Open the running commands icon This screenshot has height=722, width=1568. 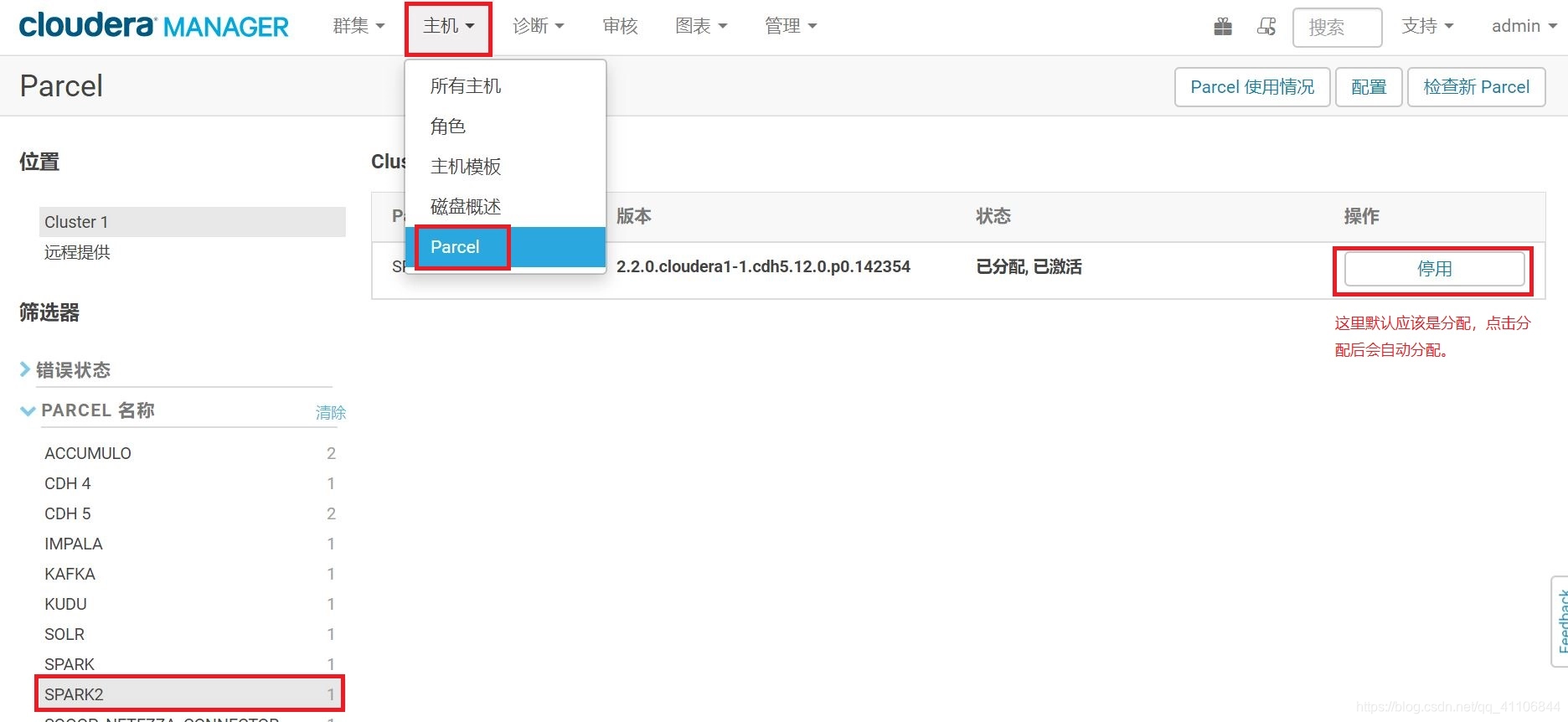(x=1266, y=27)
